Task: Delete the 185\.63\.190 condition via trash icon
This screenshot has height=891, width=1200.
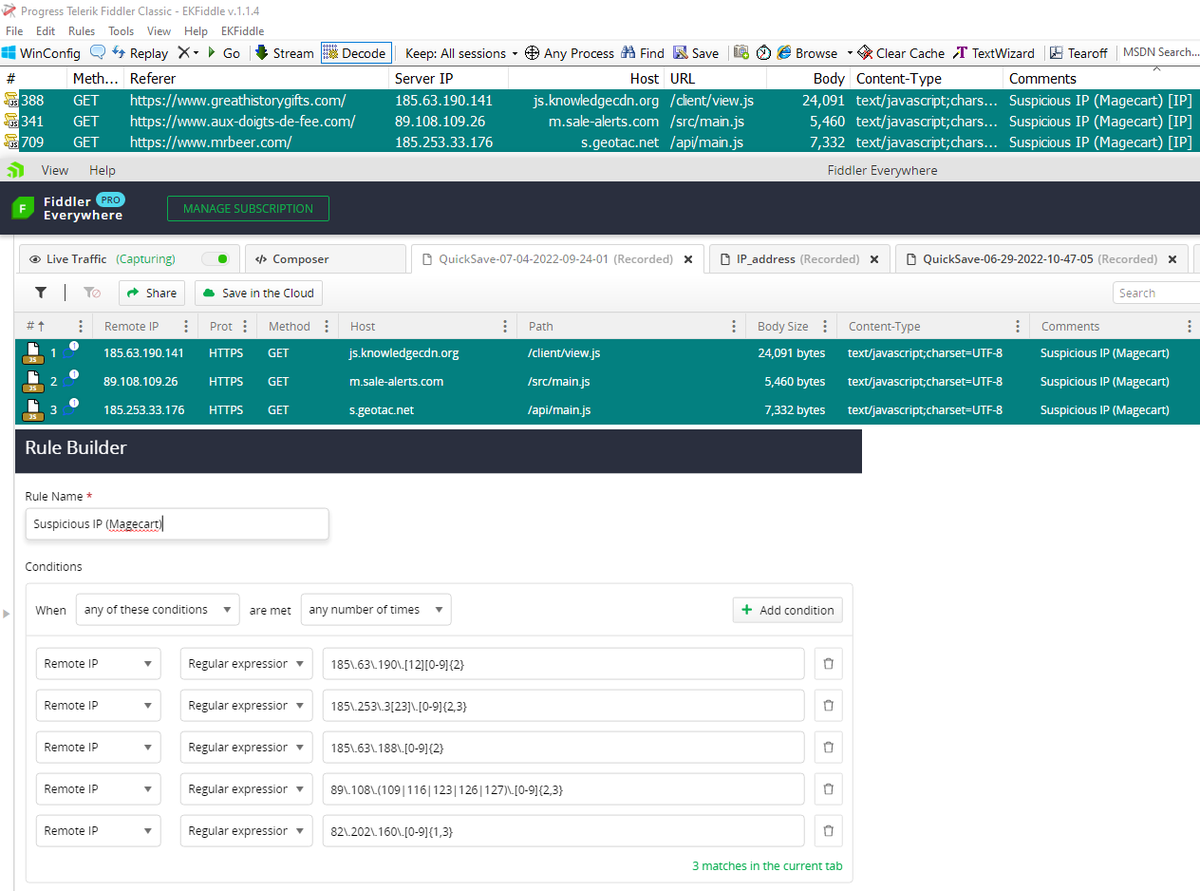Action: pos(828,664)
